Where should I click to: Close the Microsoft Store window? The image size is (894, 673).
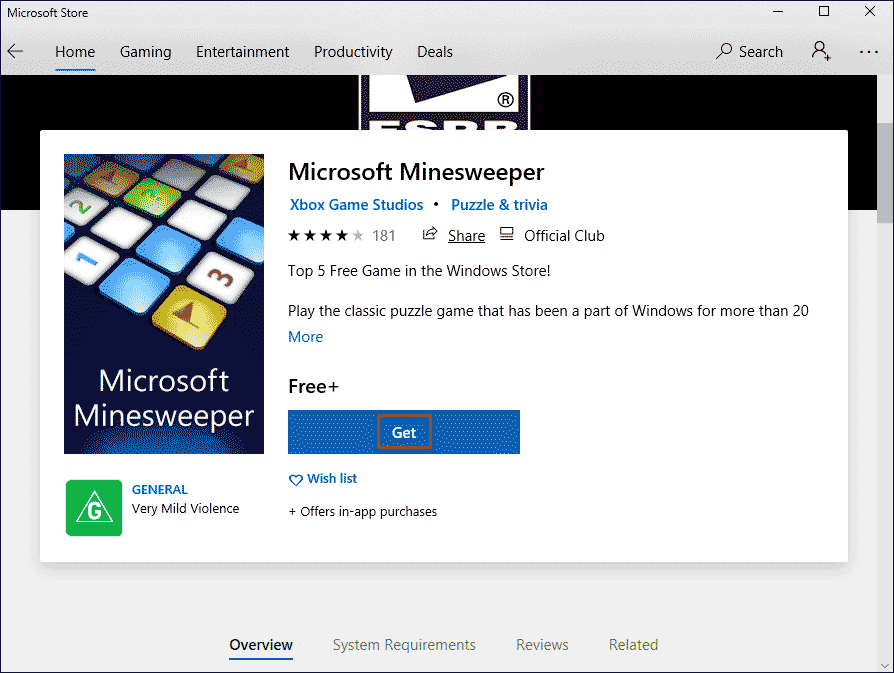pyautogui.click(x=869, y=11)
